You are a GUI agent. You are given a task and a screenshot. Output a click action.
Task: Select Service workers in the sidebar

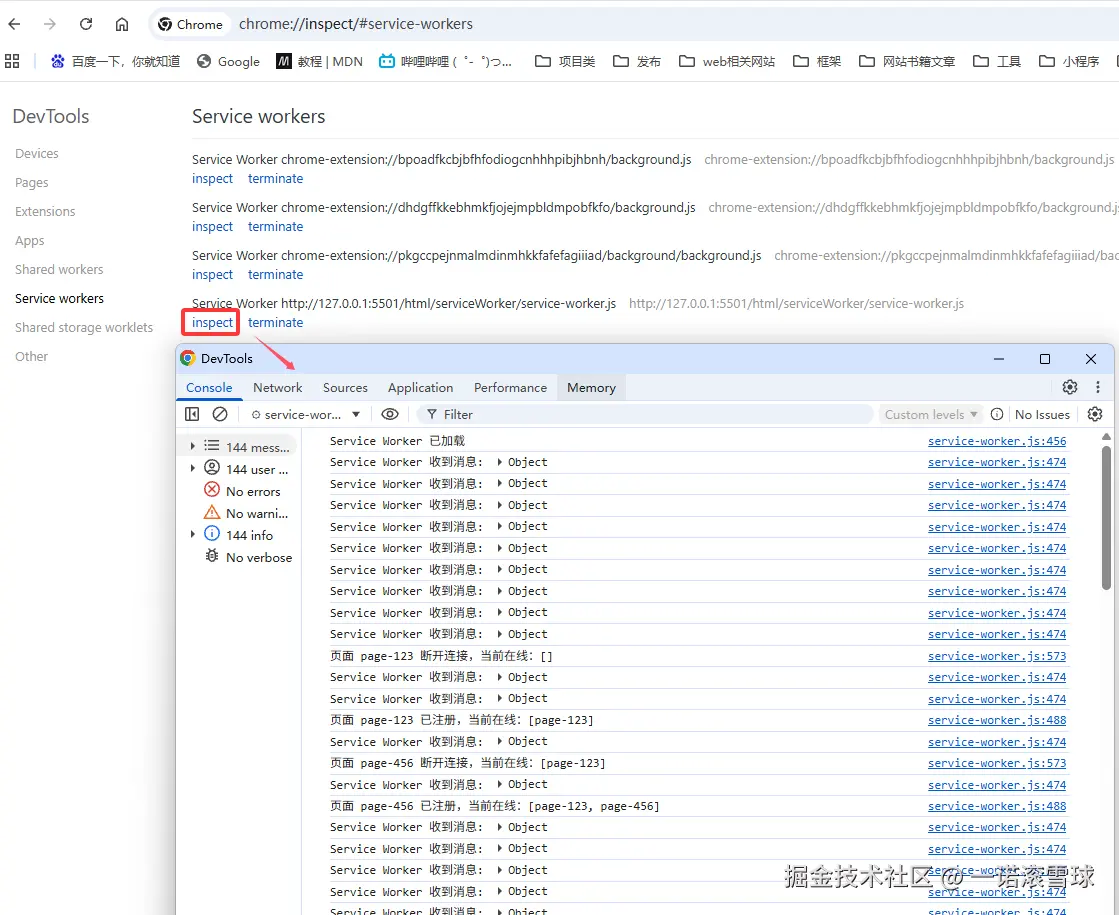click(59, 298)
